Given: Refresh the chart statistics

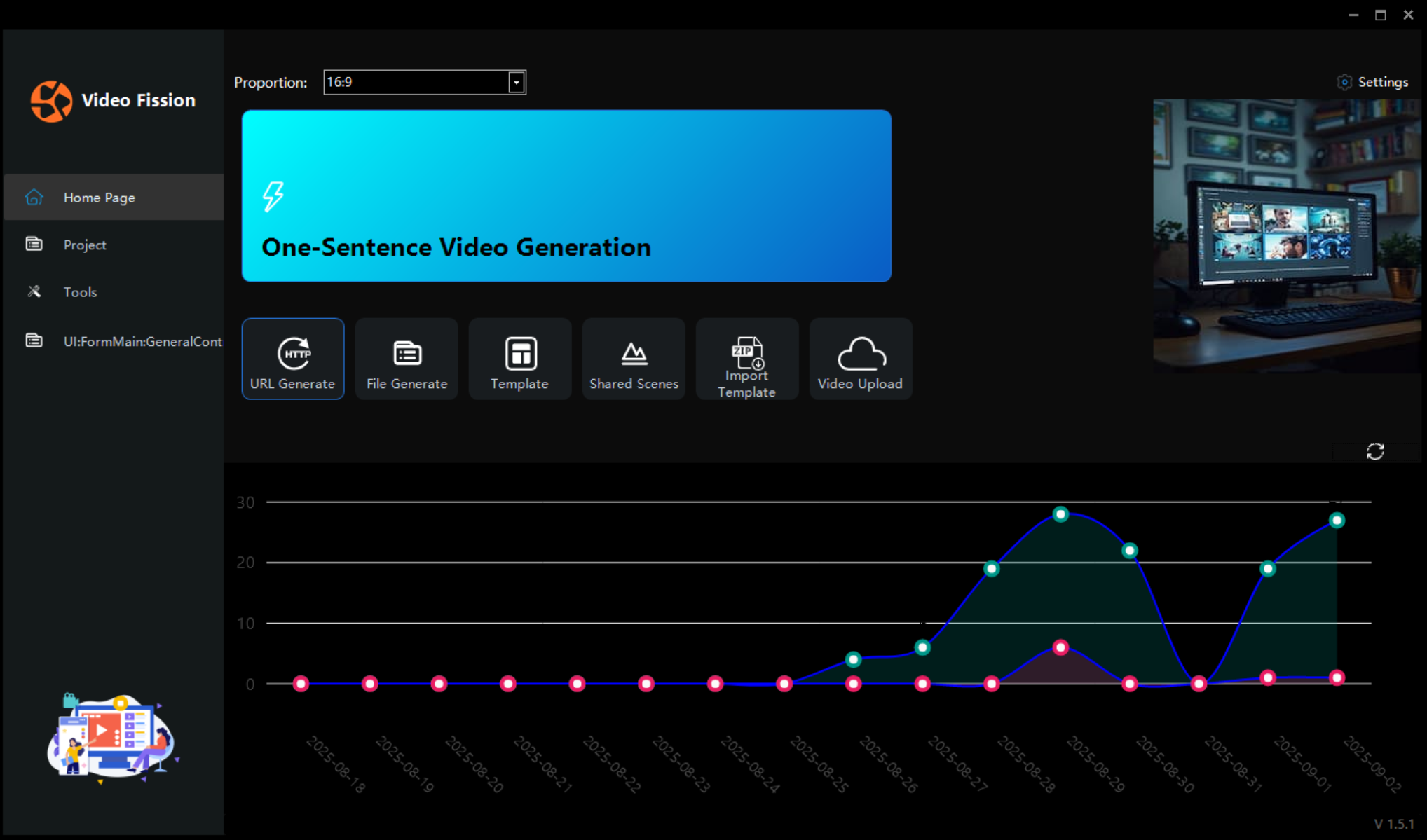Looking at the screenshot, I should (x=1374, y=452).
